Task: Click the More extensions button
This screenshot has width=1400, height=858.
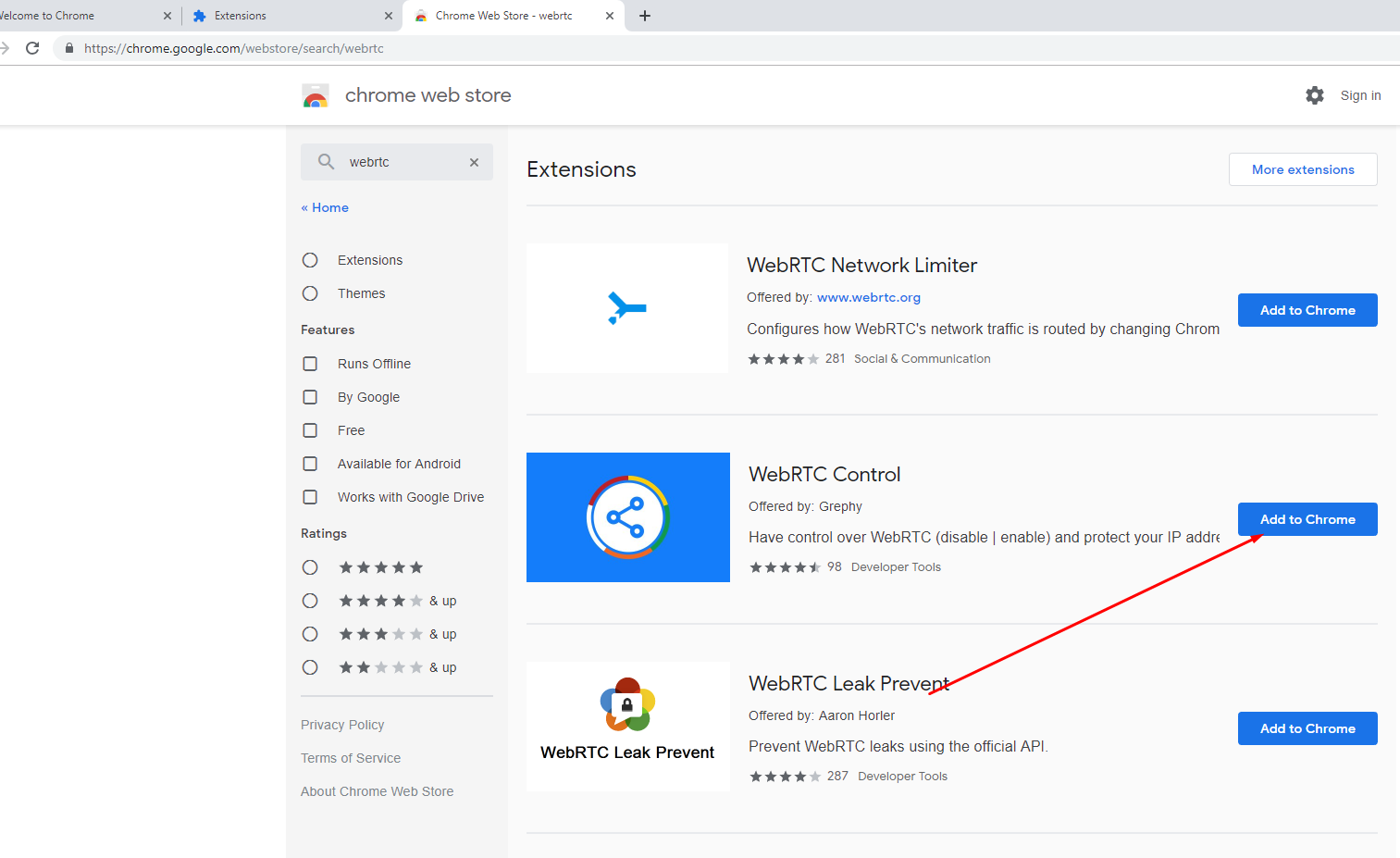Action: pyautogui.click(x=1303, y=169)
